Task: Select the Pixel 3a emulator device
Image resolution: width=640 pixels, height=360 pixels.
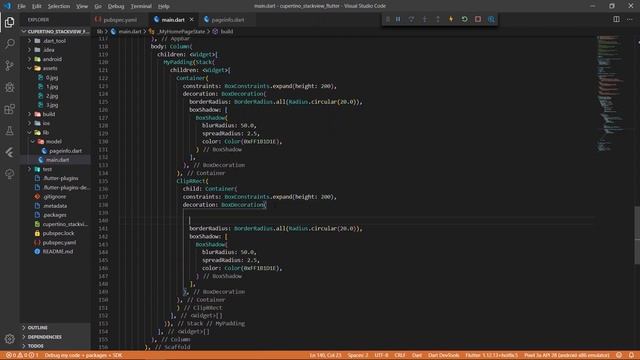Action: click(567, 355)
